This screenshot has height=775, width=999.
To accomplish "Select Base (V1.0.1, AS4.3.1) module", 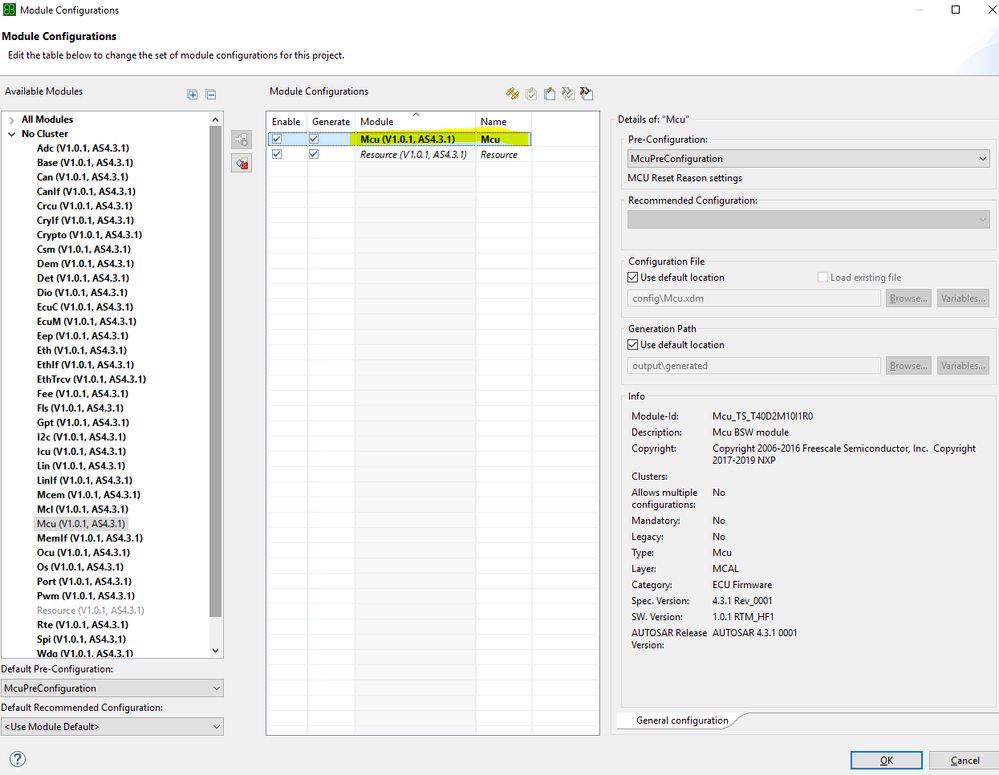I will pyautogui.click(x=85, y=163).
